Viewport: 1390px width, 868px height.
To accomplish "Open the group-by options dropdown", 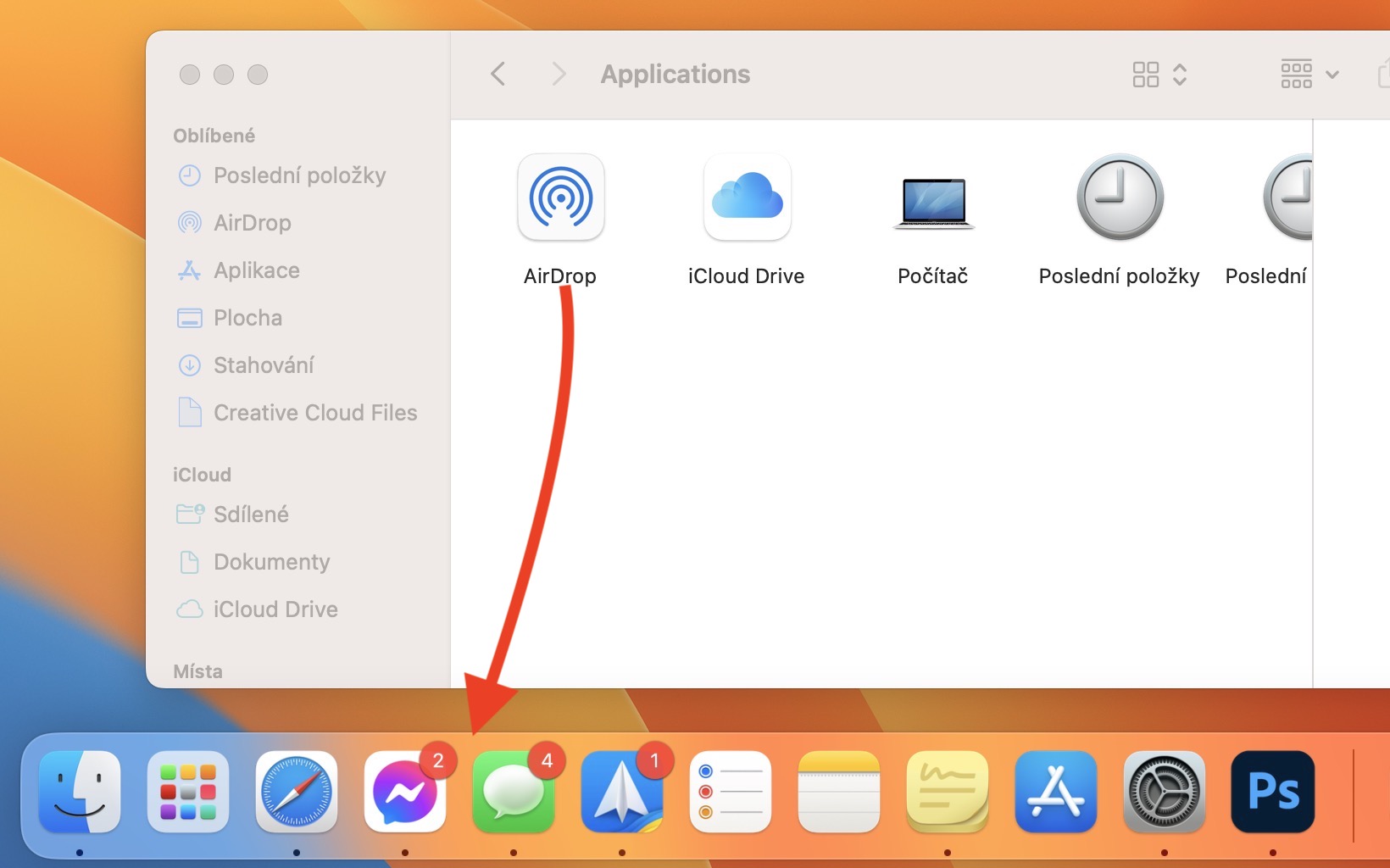I will tap(1309, 75).
